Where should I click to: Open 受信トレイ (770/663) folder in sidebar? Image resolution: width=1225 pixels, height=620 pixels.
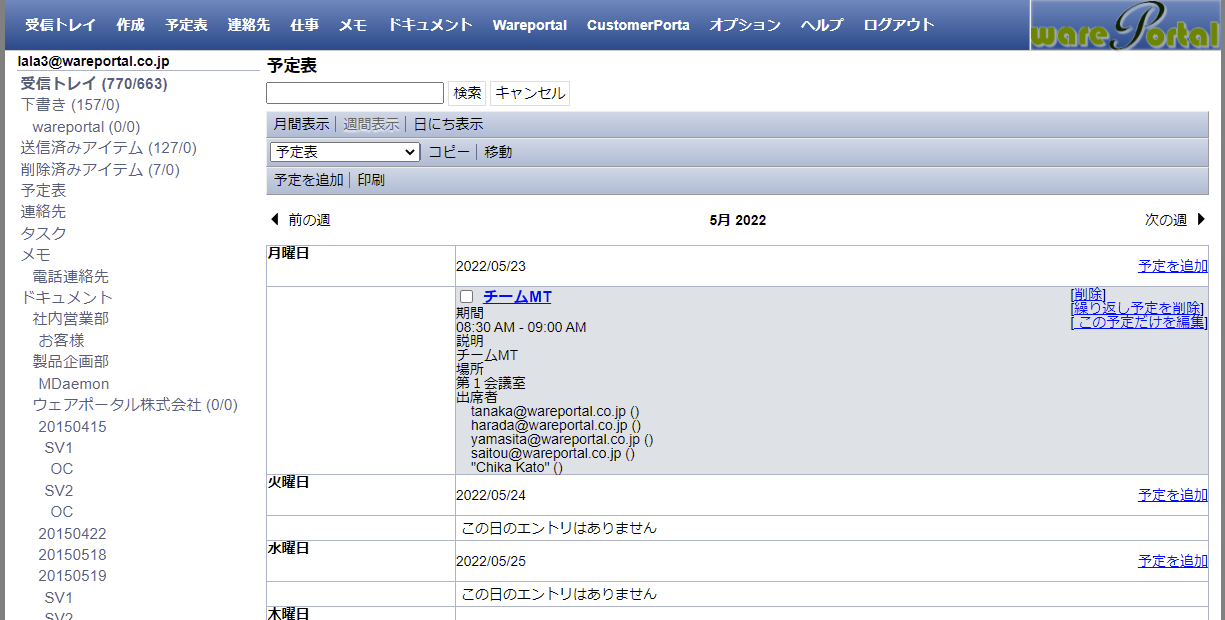tap(94, 84)
